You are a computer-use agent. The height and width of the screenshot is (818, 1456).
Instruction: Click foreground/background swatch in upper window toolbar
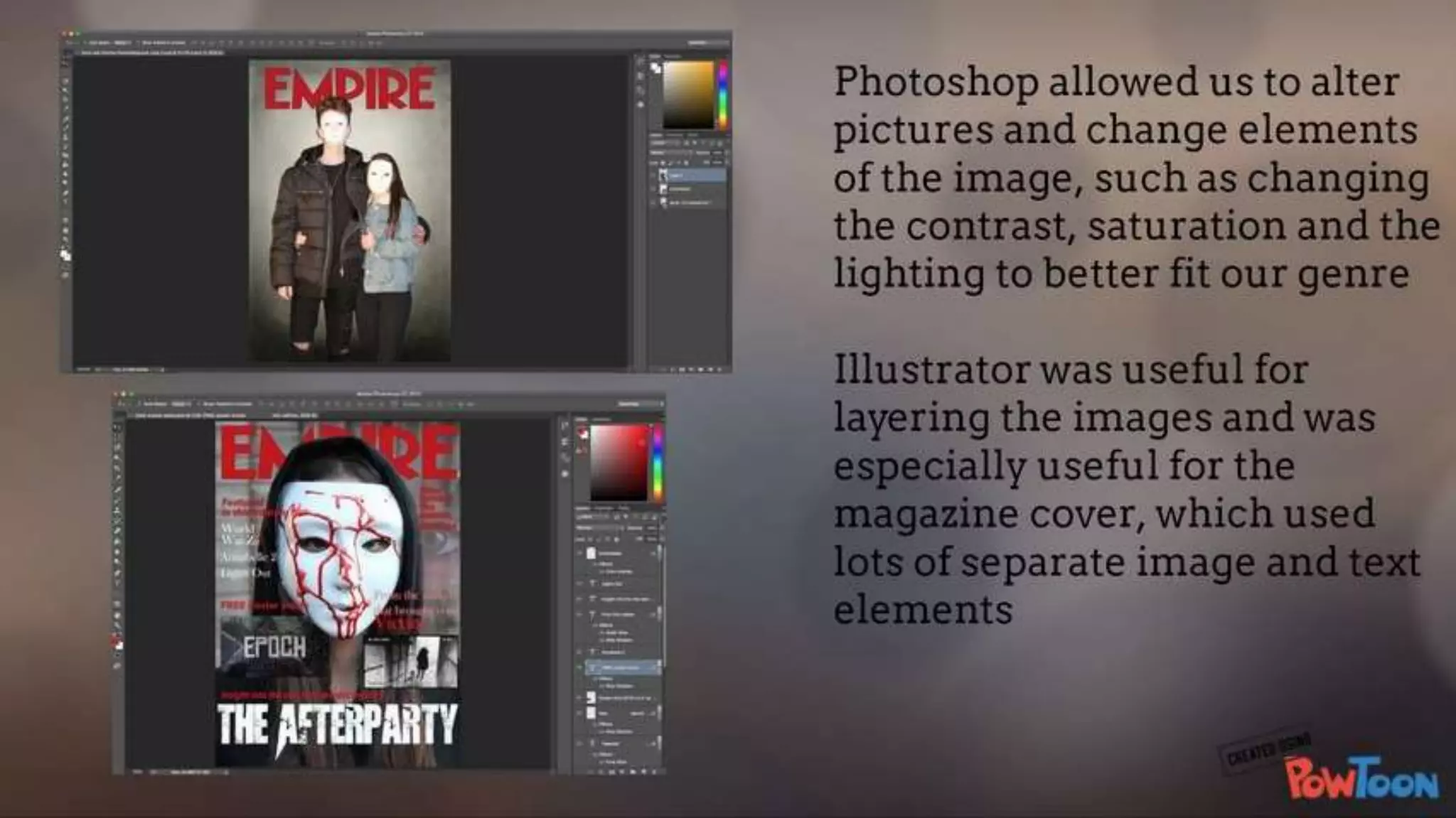[65, 255]
